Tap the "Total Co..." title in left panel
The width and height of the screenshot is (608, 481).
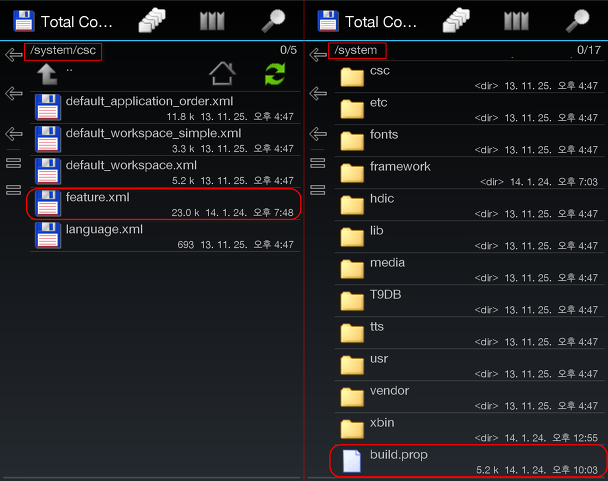(x=76, y=22)
